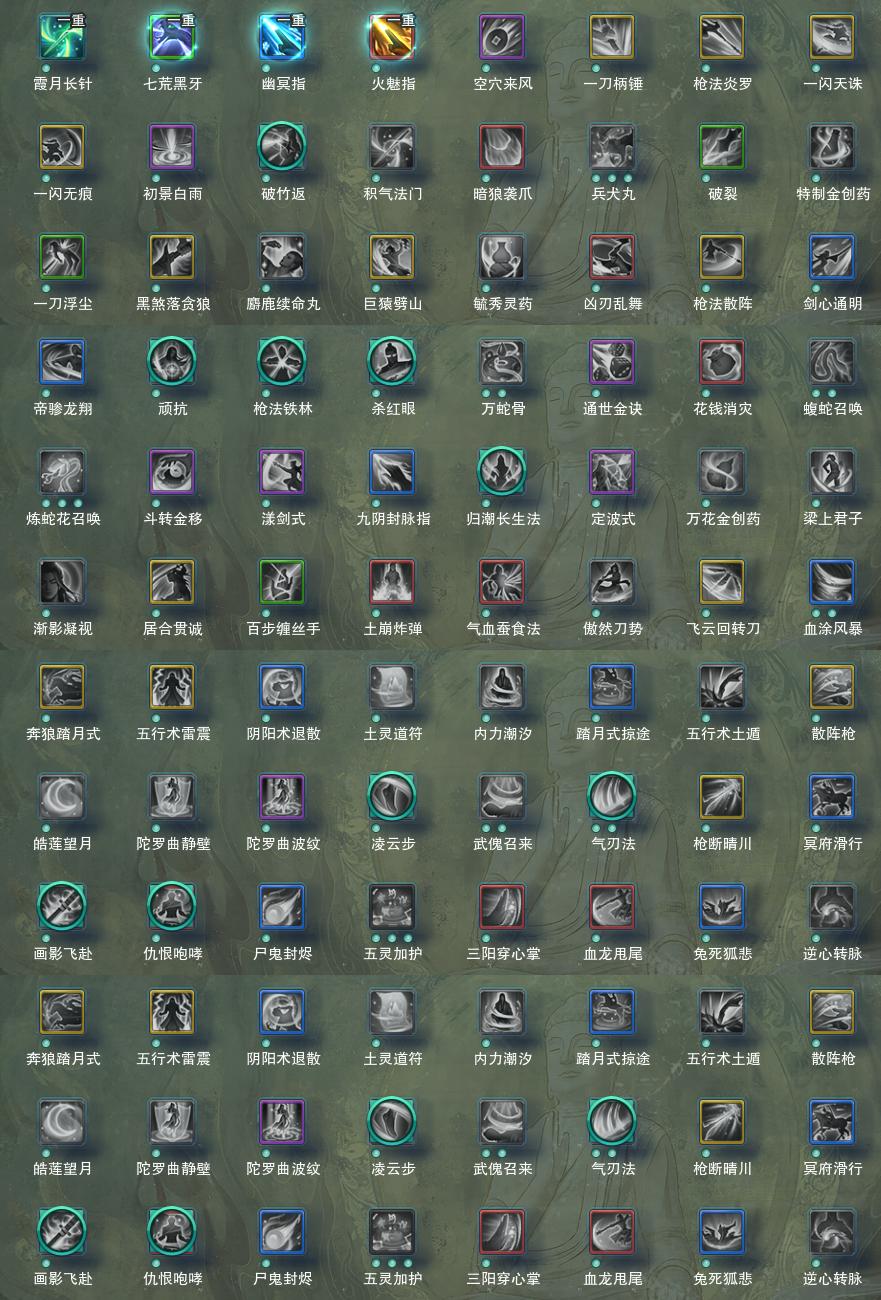Click the 傲然刀势 label text

[613, 629]
